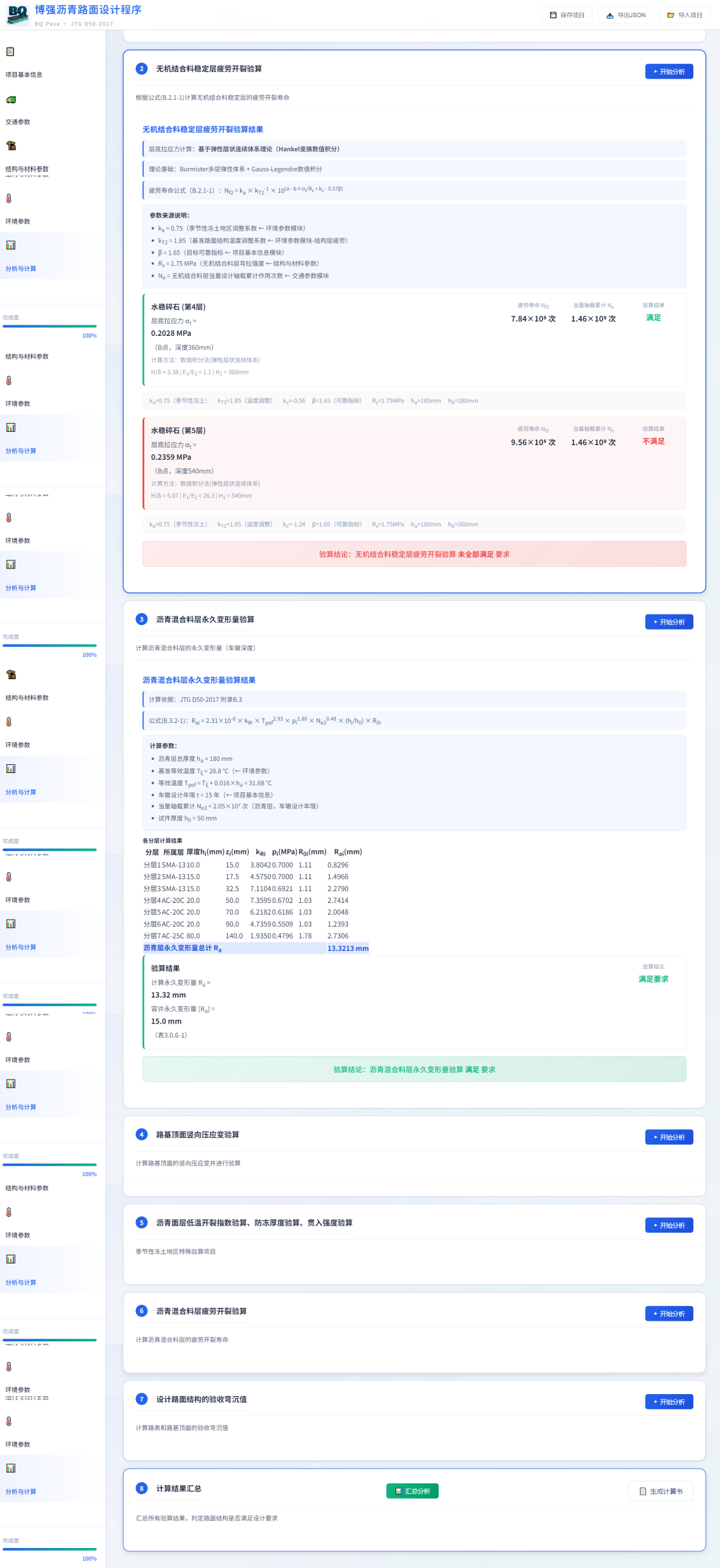Click Import Project folder button

(x=685, y=15)
